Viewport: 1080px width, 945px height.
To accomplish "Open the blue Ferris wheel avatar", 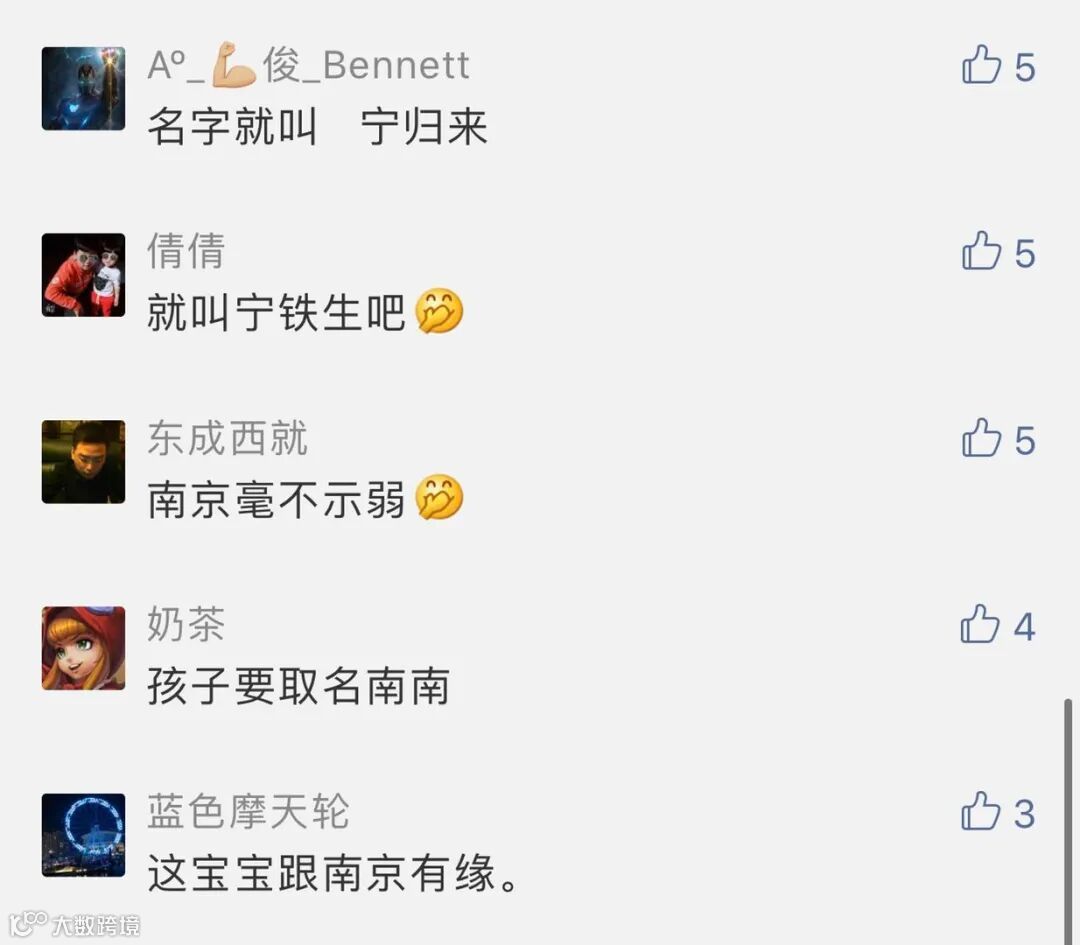I will [83, 835].
